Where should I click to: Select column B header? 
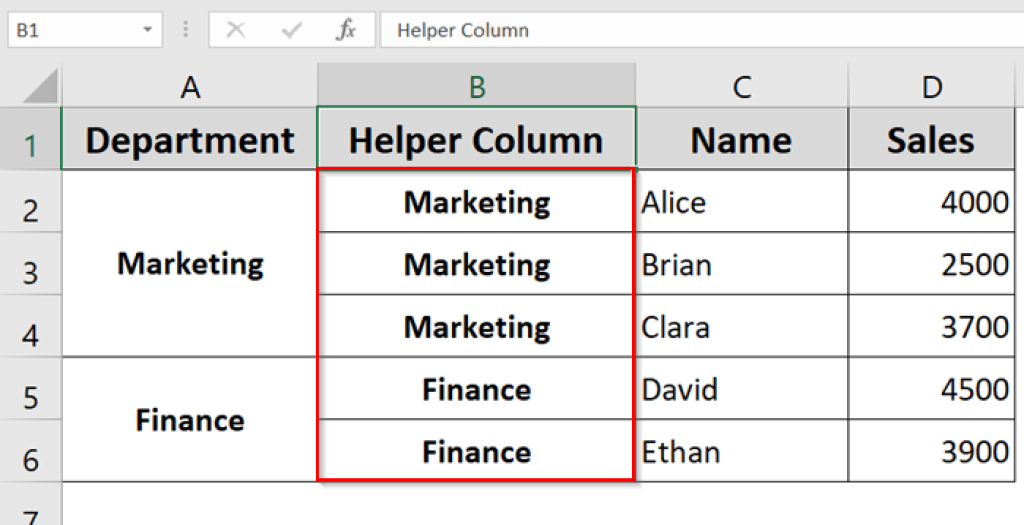click(x=477, y=88)
